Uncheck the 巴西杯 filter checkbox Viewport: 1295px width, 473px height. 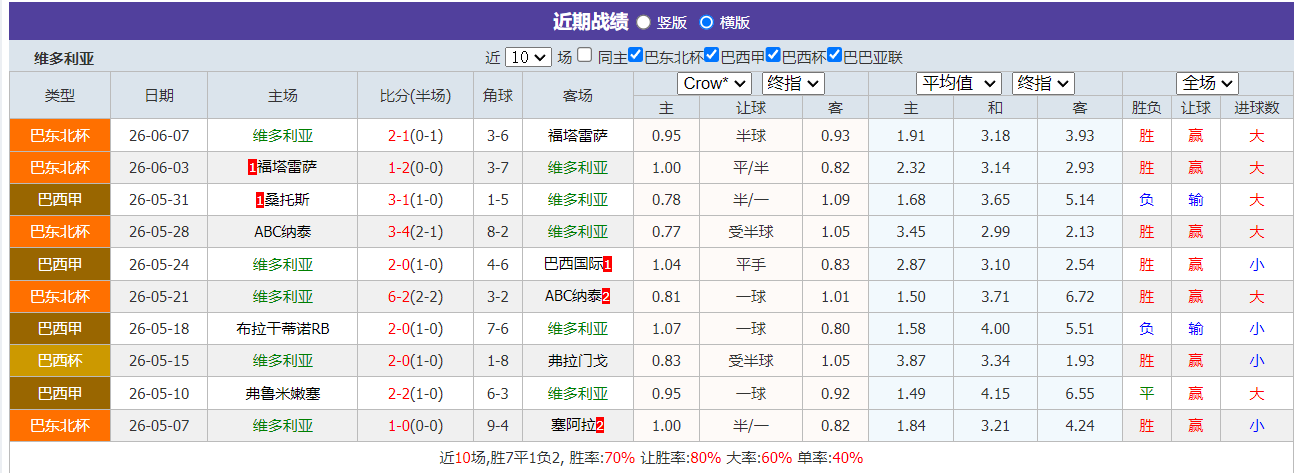click(x=773, y=56)
